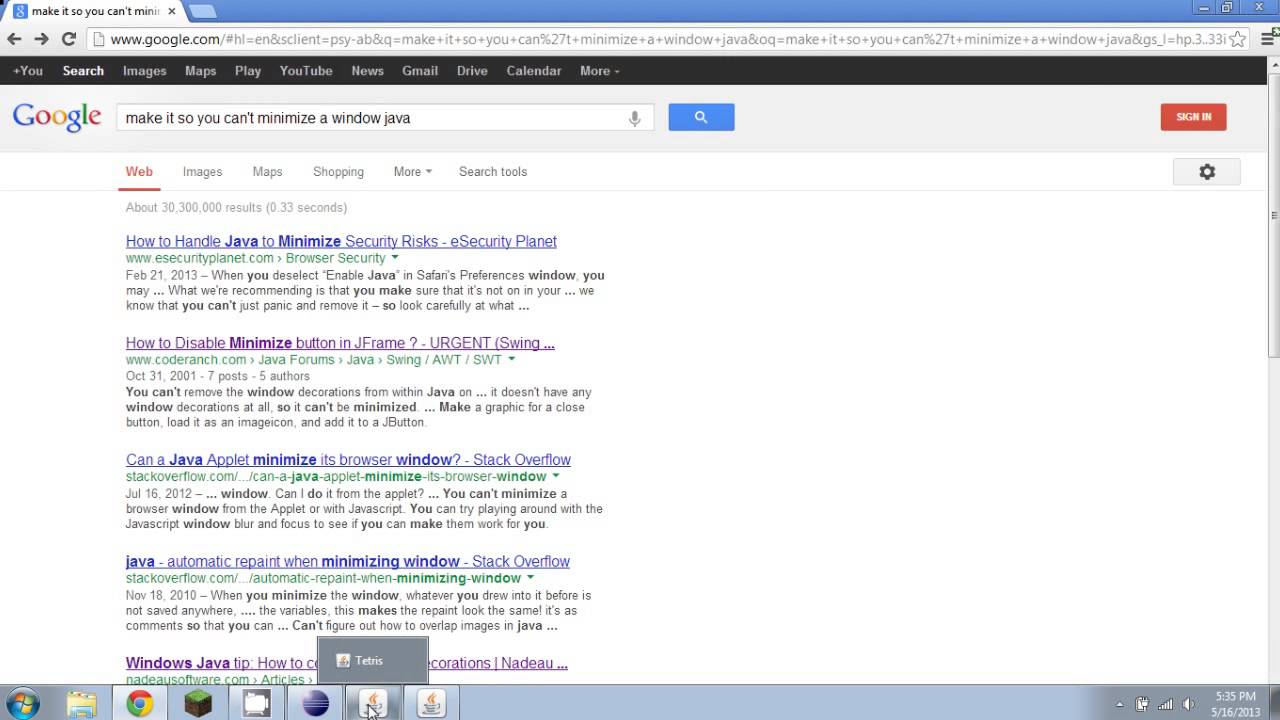
Task: Open the eSecurity Planet Java result
Action: (x=341, y=241)
